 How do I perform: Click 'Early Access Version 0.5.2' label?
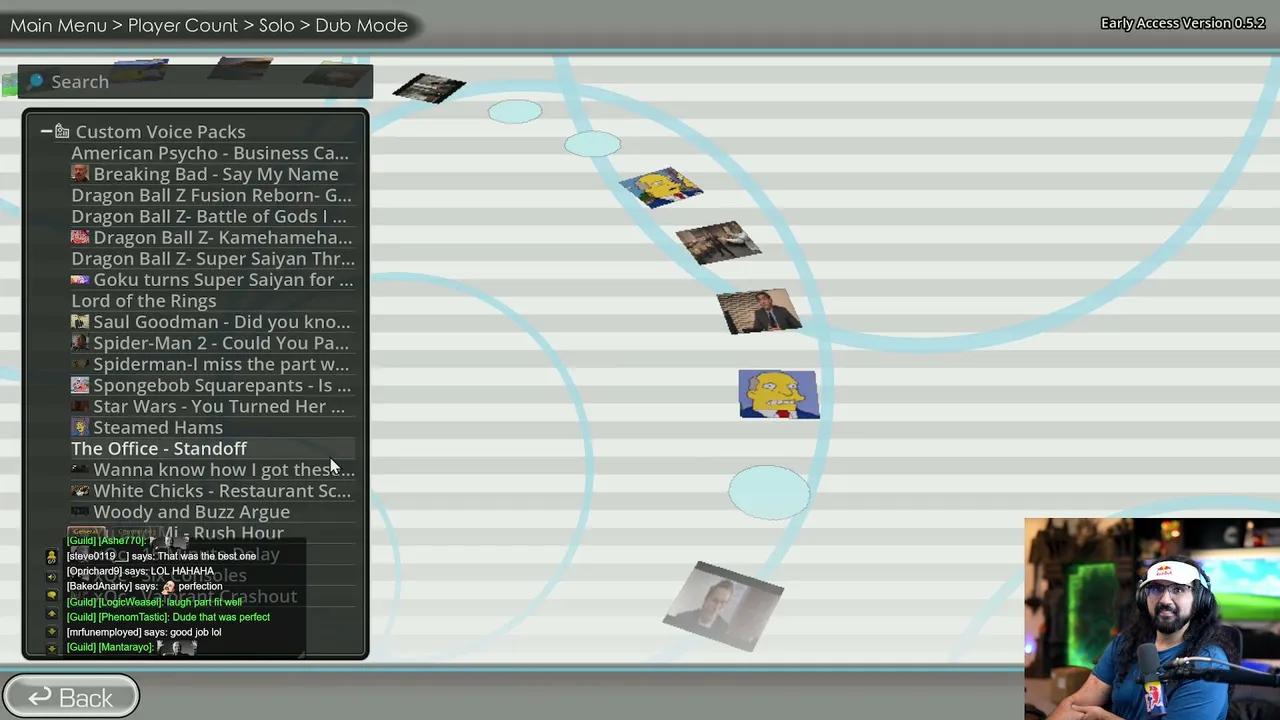tap(1183, 23)
